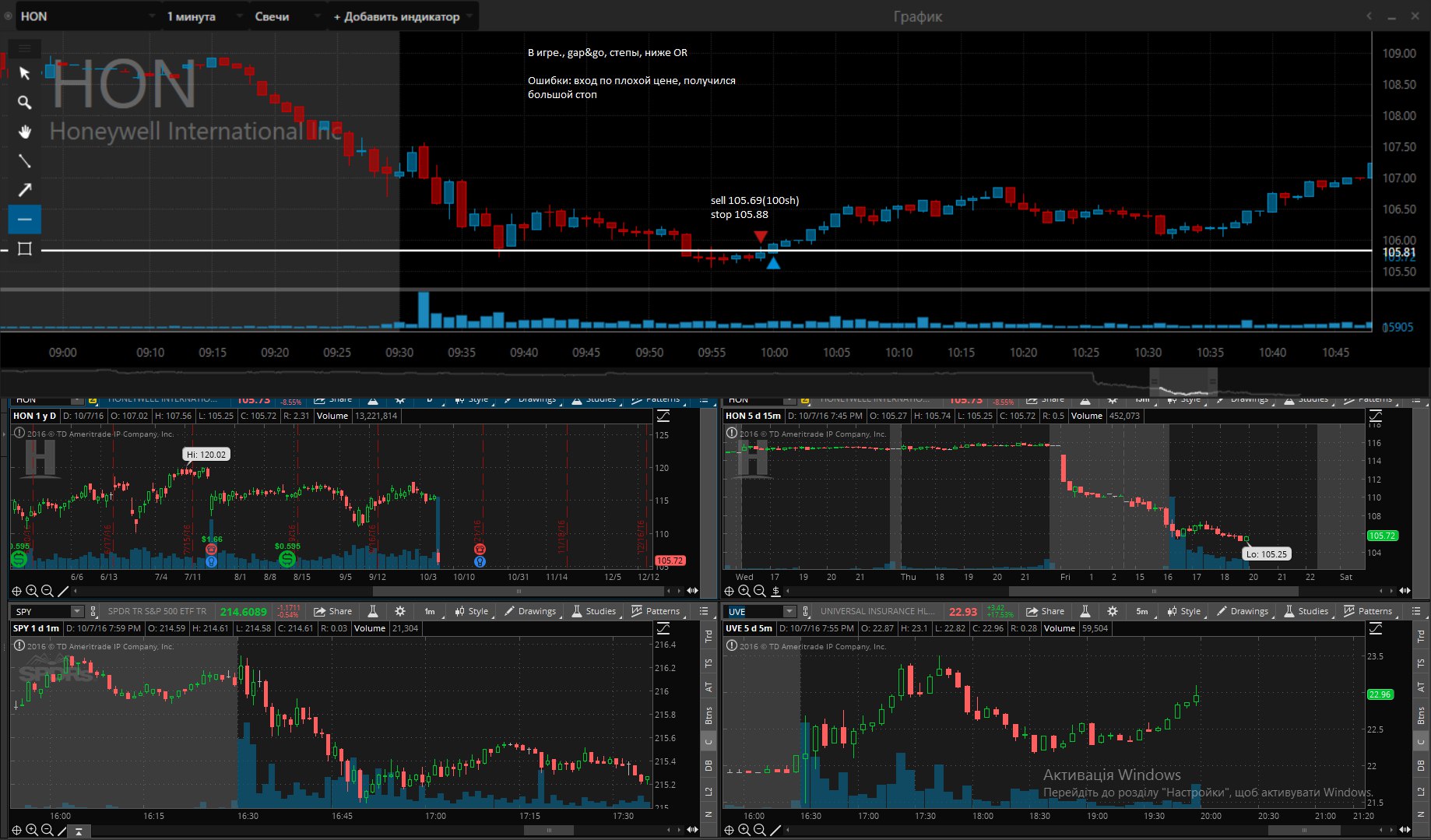The width and height of the screenshot is (1431, 840).
Task: Open flask icon in UVE chart toolbar
Action: pos(1085,611)
